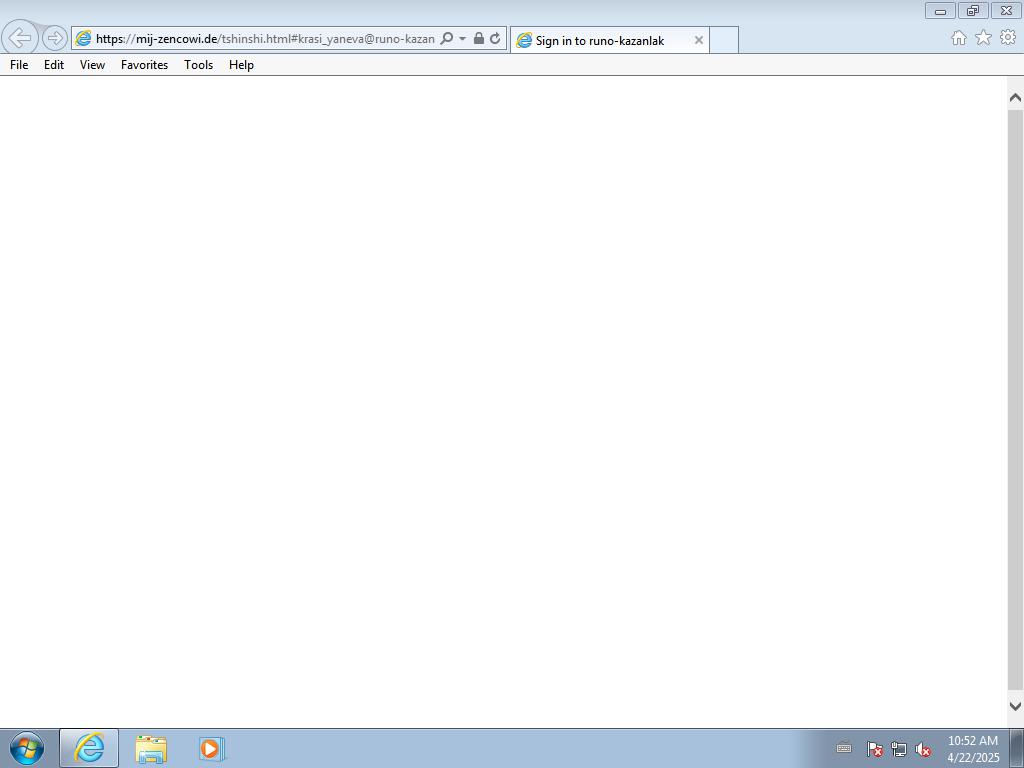
Task: Launch Windows Media Player from taskbar
Action: pyautogui.click(x=212, y=748)
